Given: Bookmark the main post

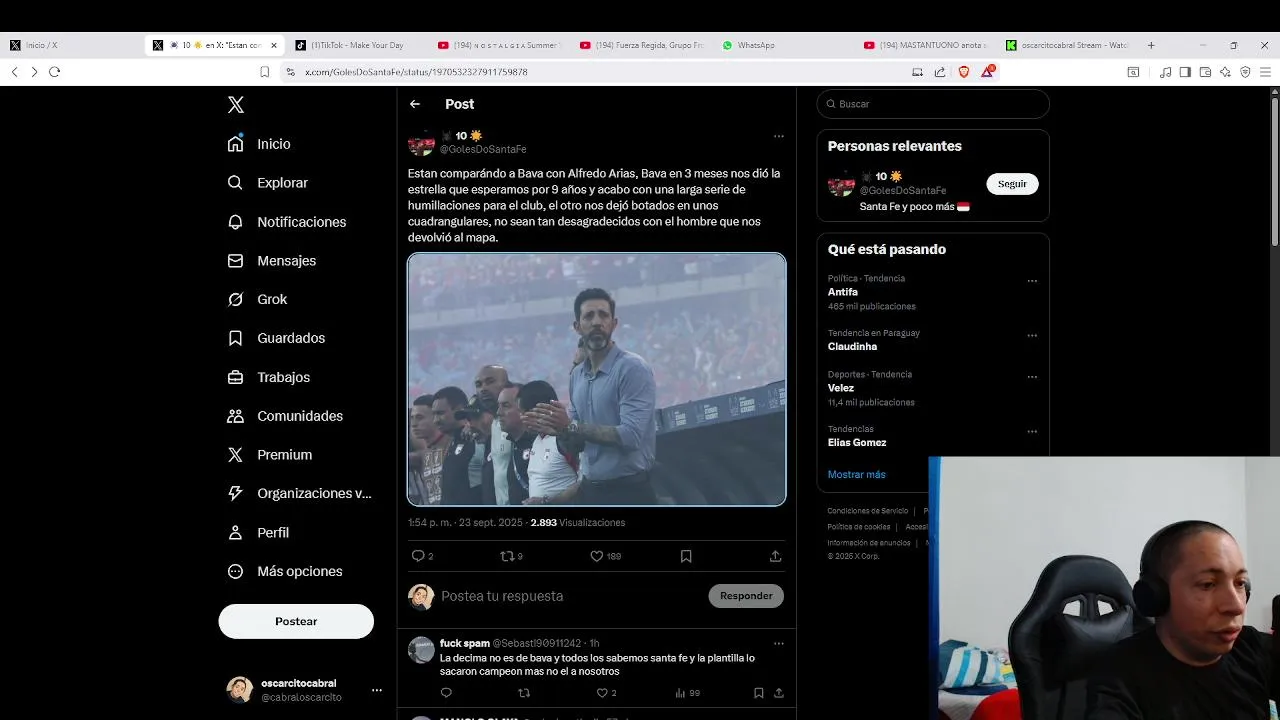Looking at the screenshot, I should coord(686,556).
